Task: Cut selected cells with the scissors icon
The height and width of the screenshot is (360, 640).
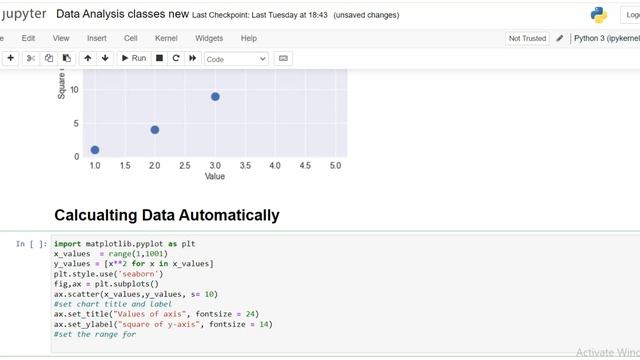Action: point(31,58)
